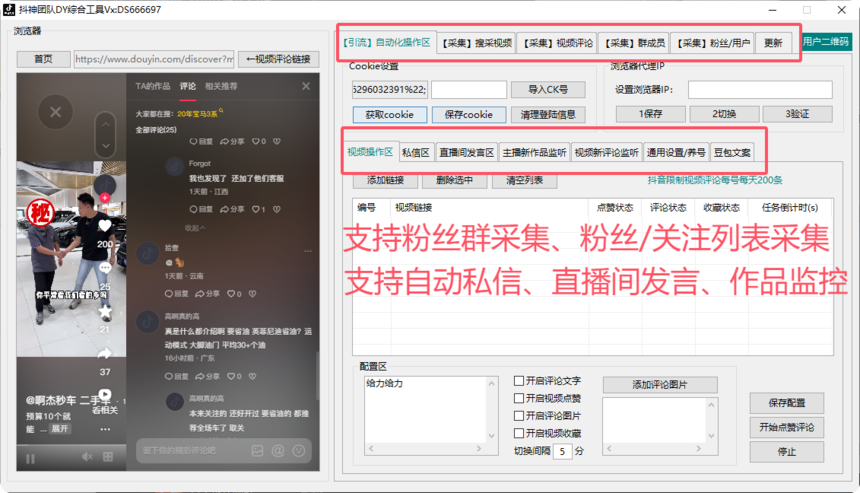Share the comment by 拾壹
This screenshot has width=860, height=493.
207,293
